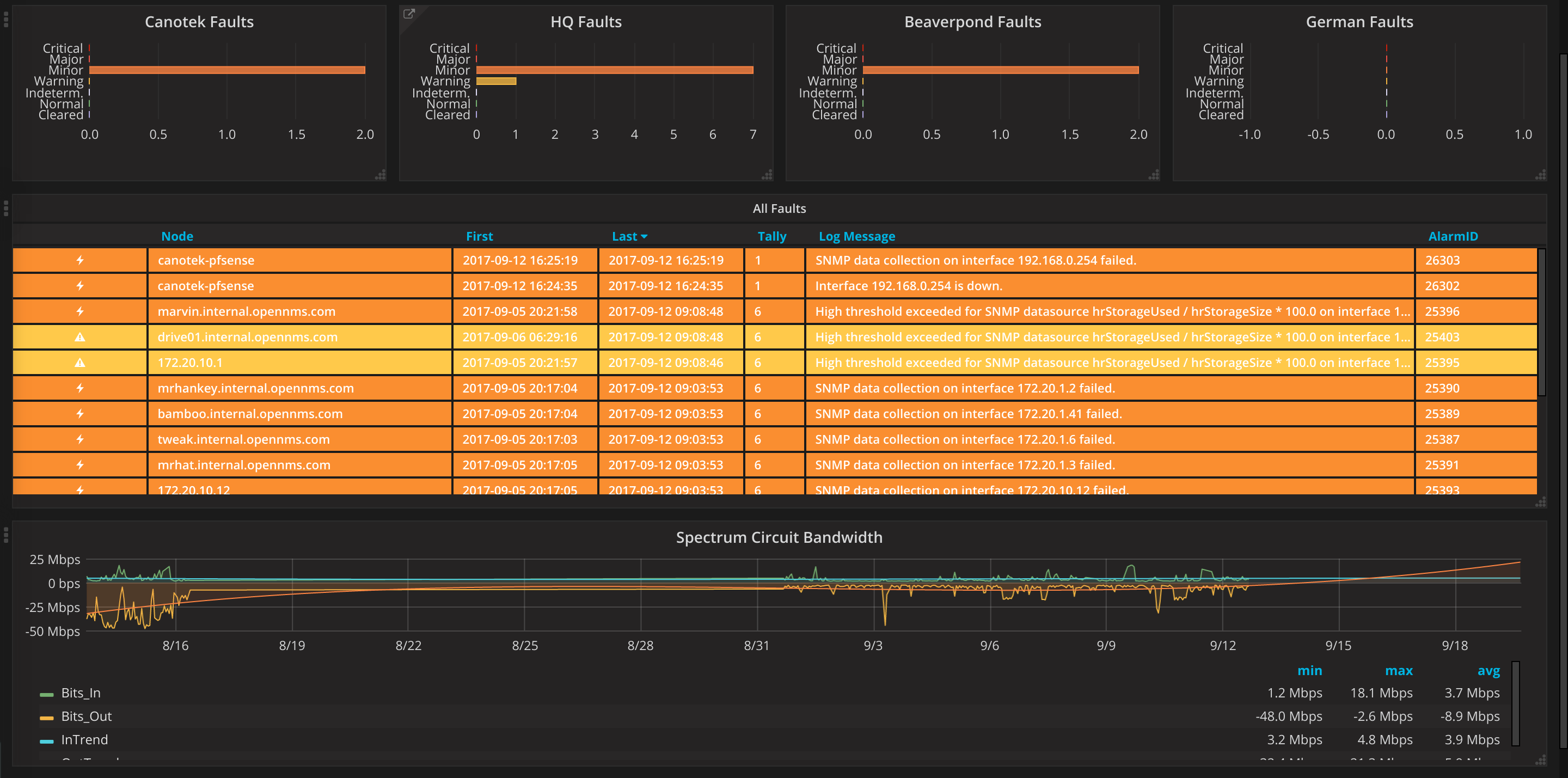Toggle the InTrend series in the legend

(84, 740)
